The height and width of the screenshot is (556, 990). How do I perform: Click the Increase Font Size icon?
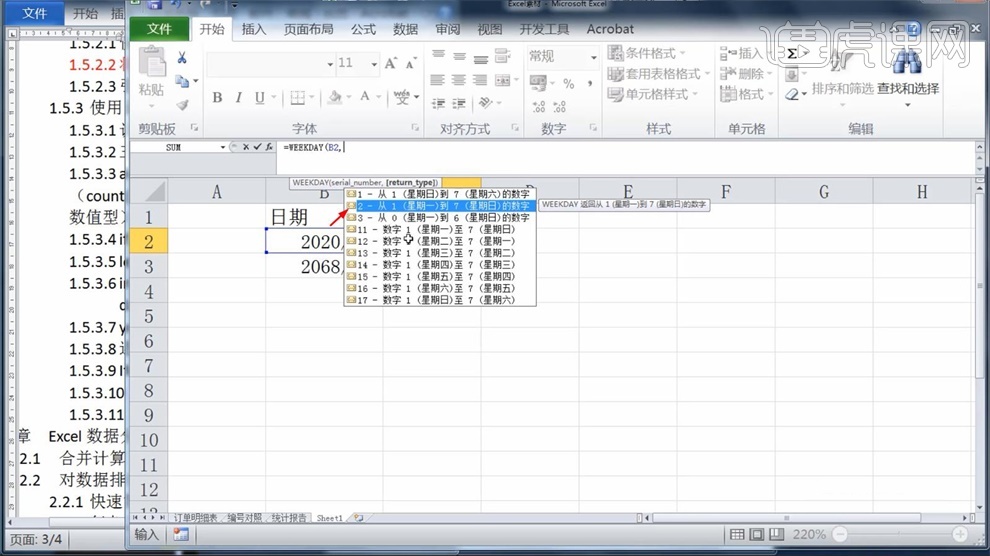coord(391,63)
